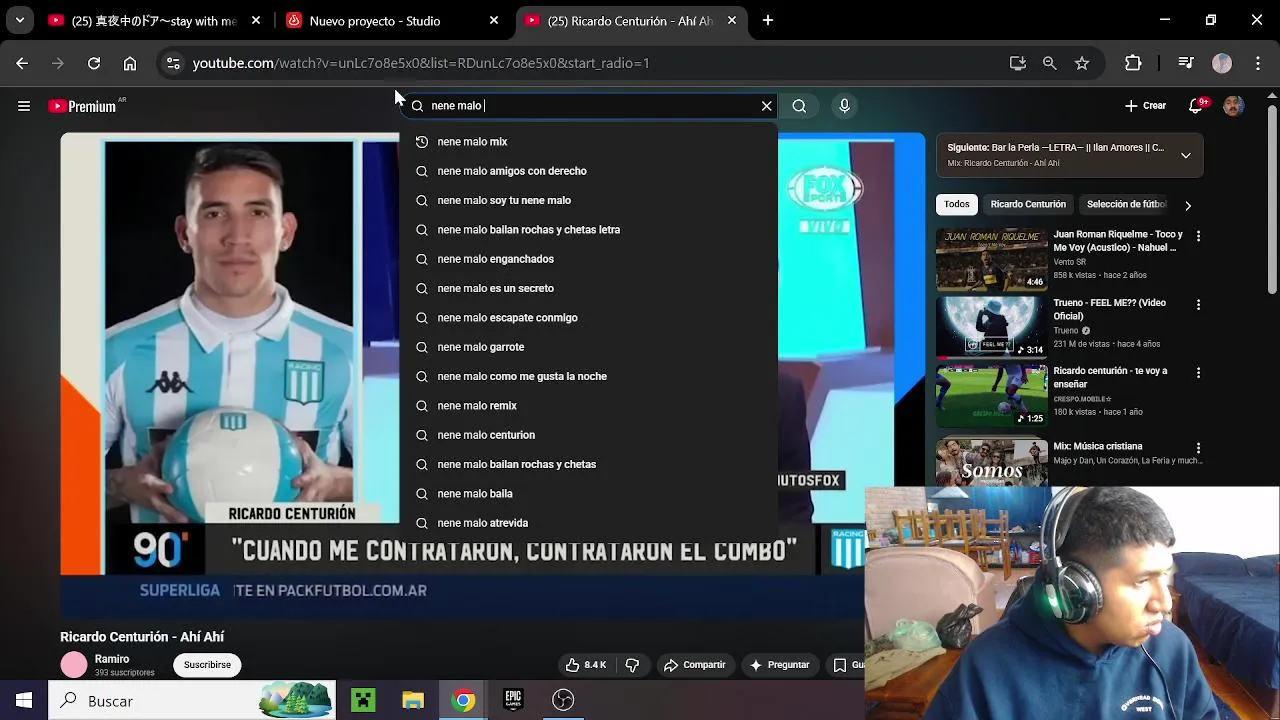Open options menu for Trueno FEEL ME video
Screen dimensions: 1280x720
point(1198,304)
